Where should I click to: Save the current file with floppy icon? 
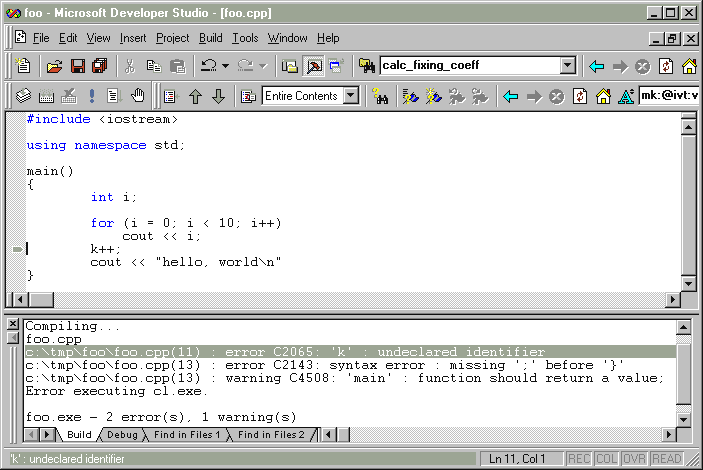point(78,66)
